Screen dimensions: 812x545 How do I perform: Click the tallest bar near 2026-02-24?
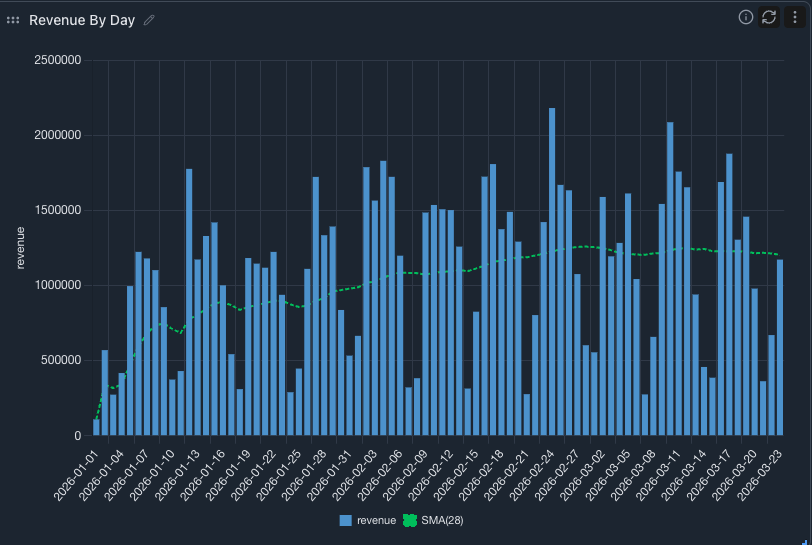[552, 272]
